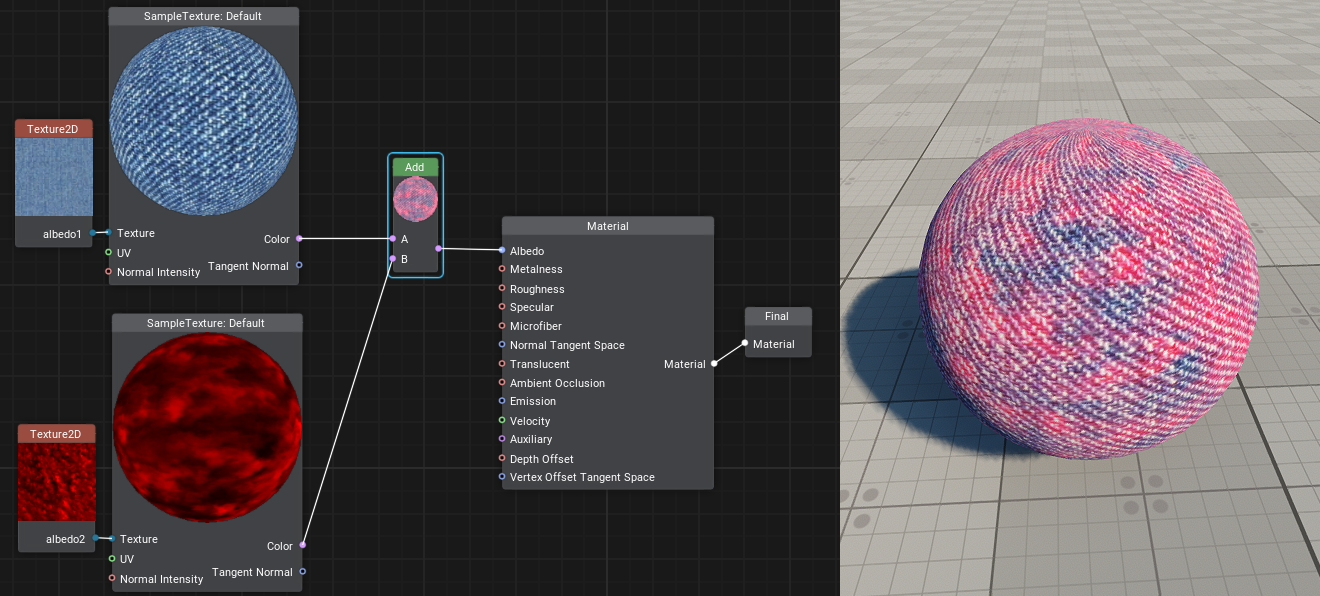Click the Albedo input port on Material node
Image resolution: width=1320 pixels, height=596 pixels.
pyautogui.click(x=502, y=251)
